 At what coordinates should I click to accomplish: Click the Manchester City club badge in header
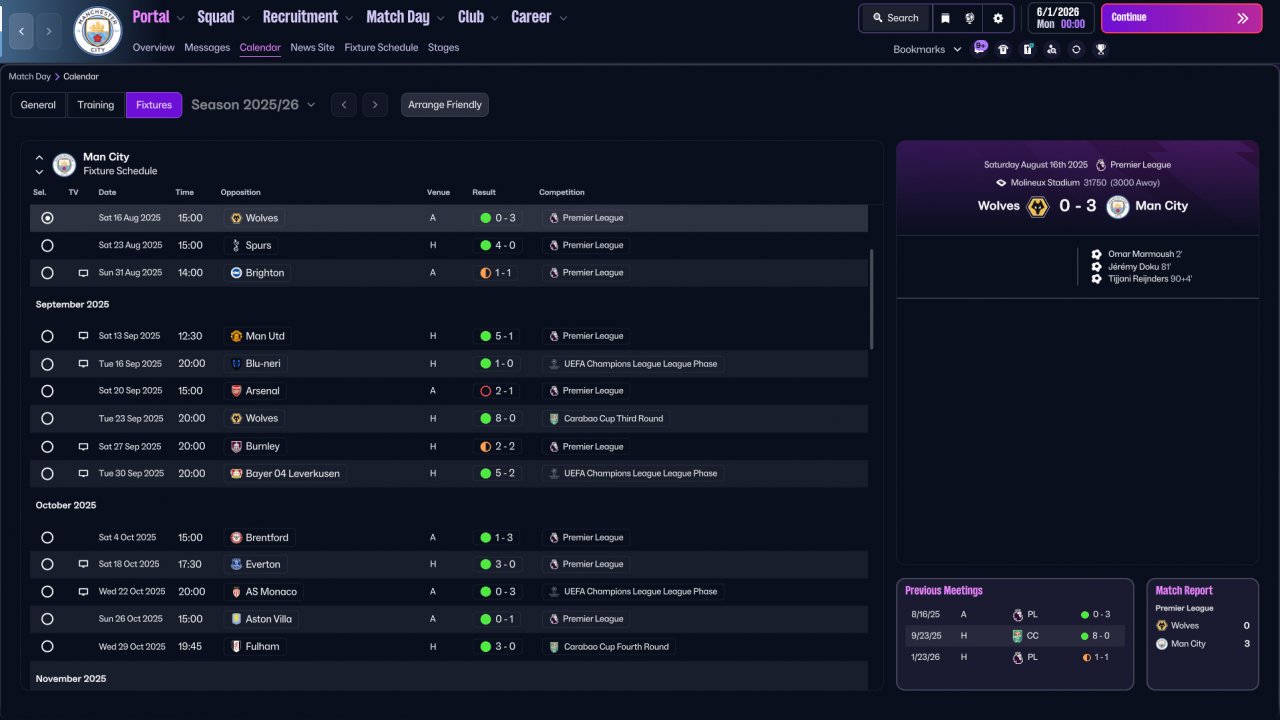pos(98,31)
